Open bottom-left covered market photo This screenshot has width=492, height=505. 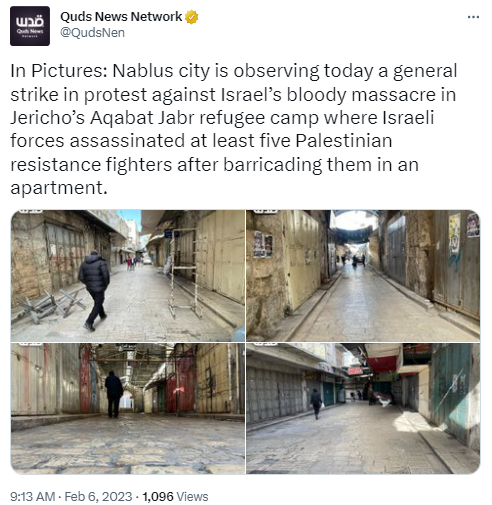(128, 408)
